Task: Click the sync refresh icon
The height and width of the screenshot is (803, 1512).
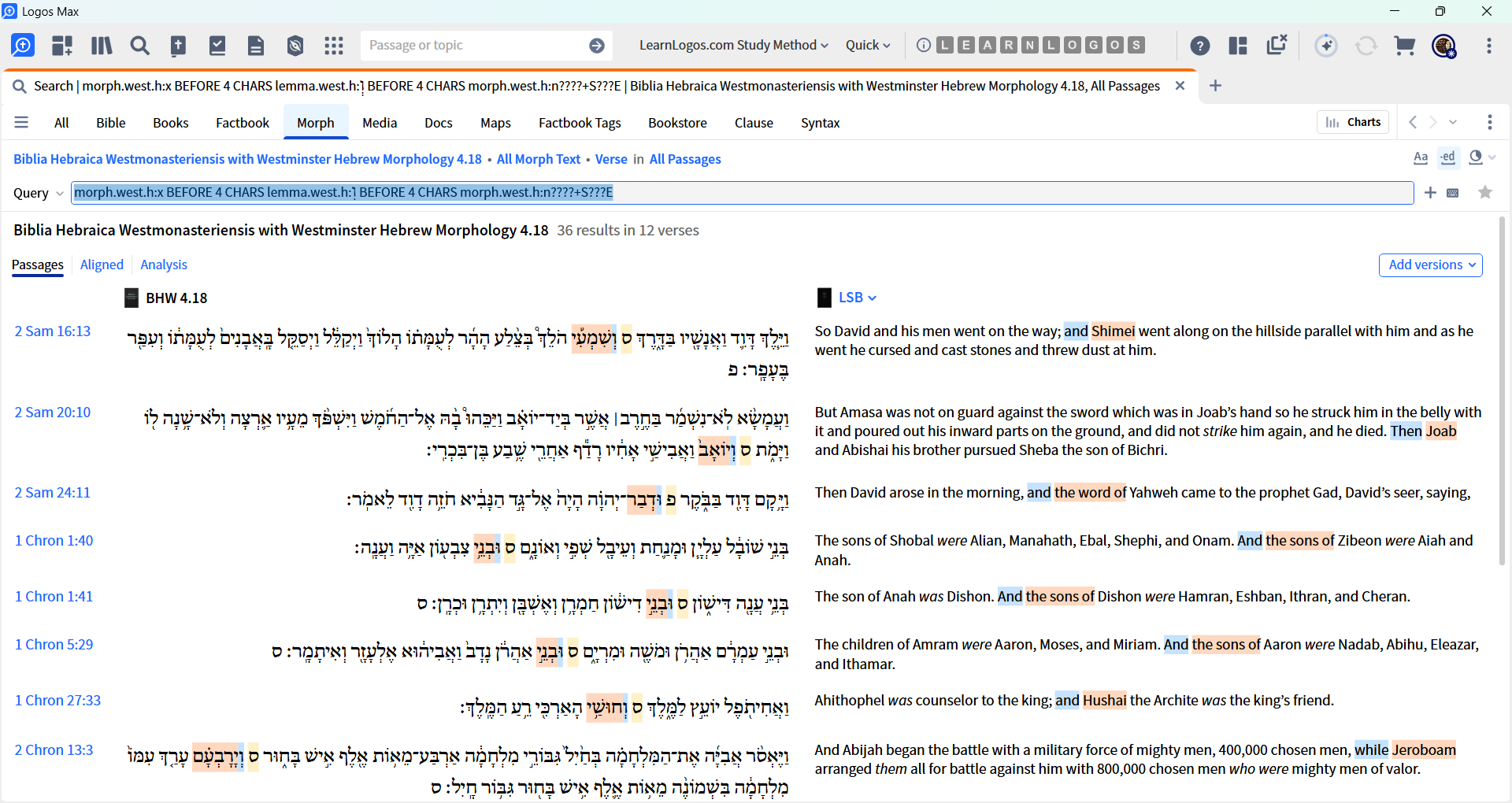Action: point(1366,46)
